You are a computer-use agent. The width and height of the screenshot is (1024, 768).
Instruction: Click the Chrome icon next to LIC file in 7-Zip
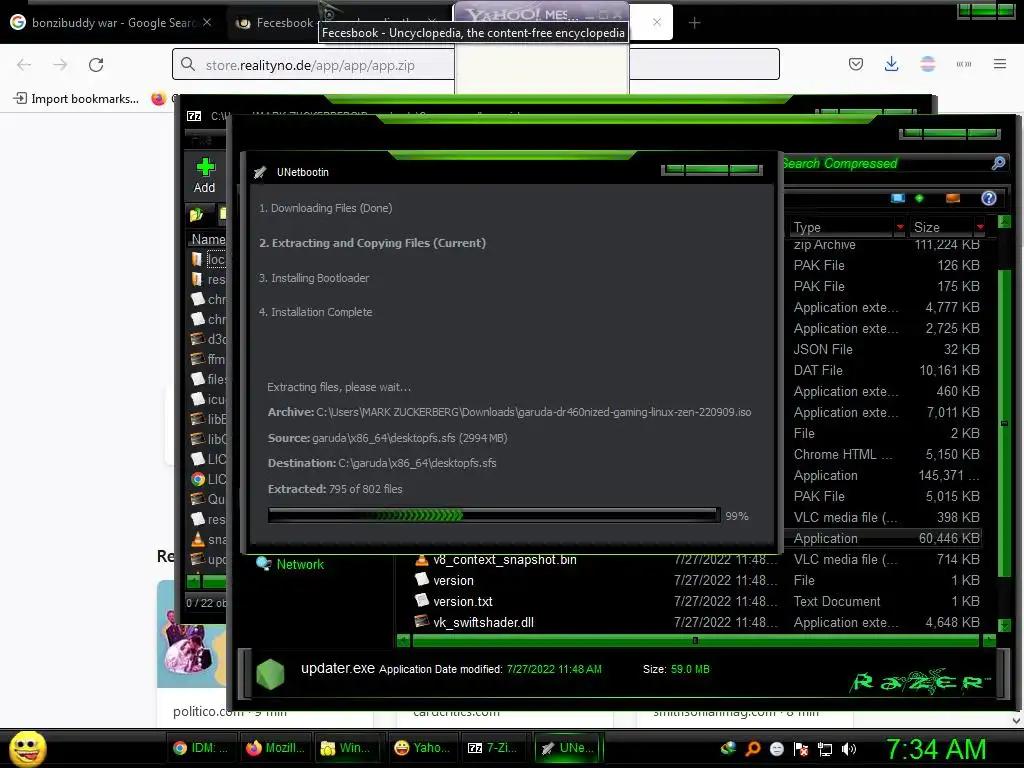[198, 479]
